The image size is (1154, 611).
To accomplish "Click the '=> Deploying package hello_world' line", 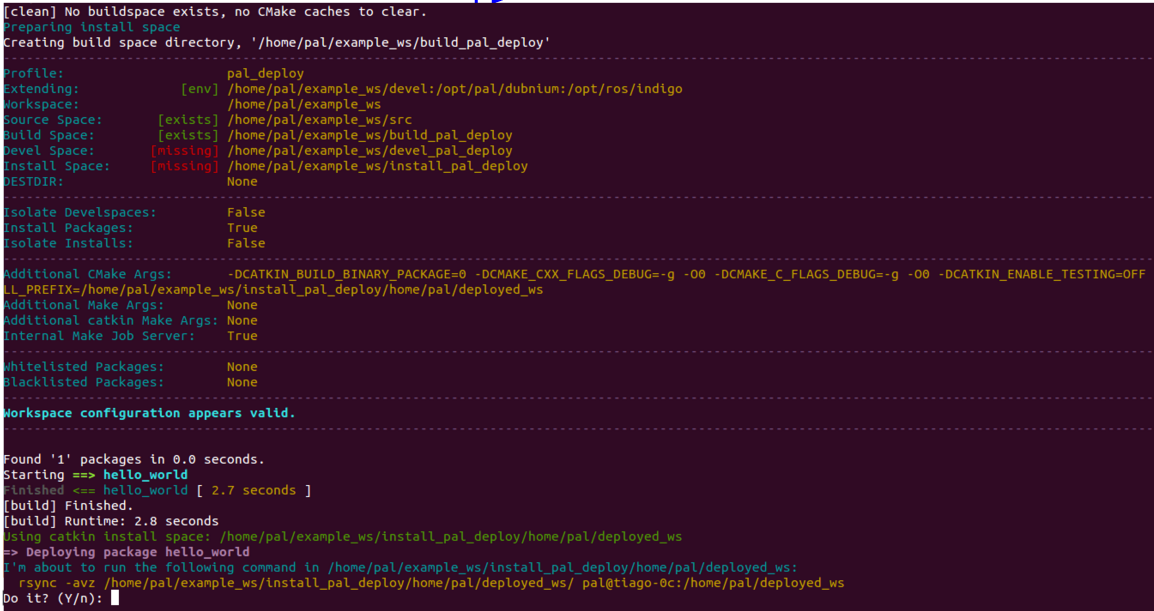I will click(127, 552).
